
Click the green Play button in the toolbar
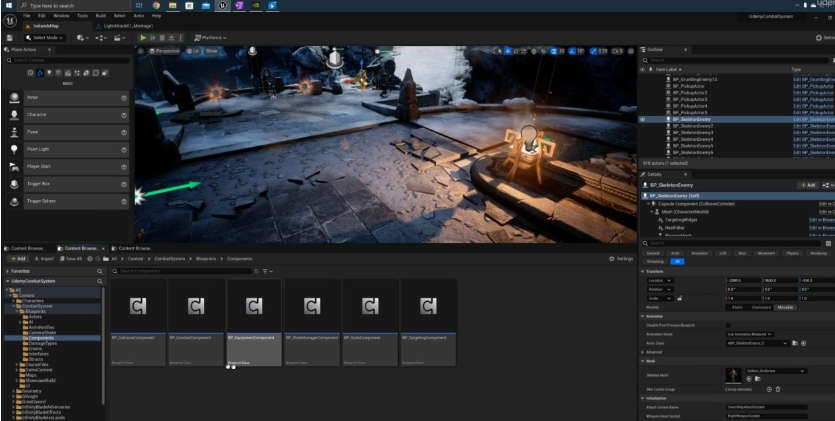(x=143, y=38)
